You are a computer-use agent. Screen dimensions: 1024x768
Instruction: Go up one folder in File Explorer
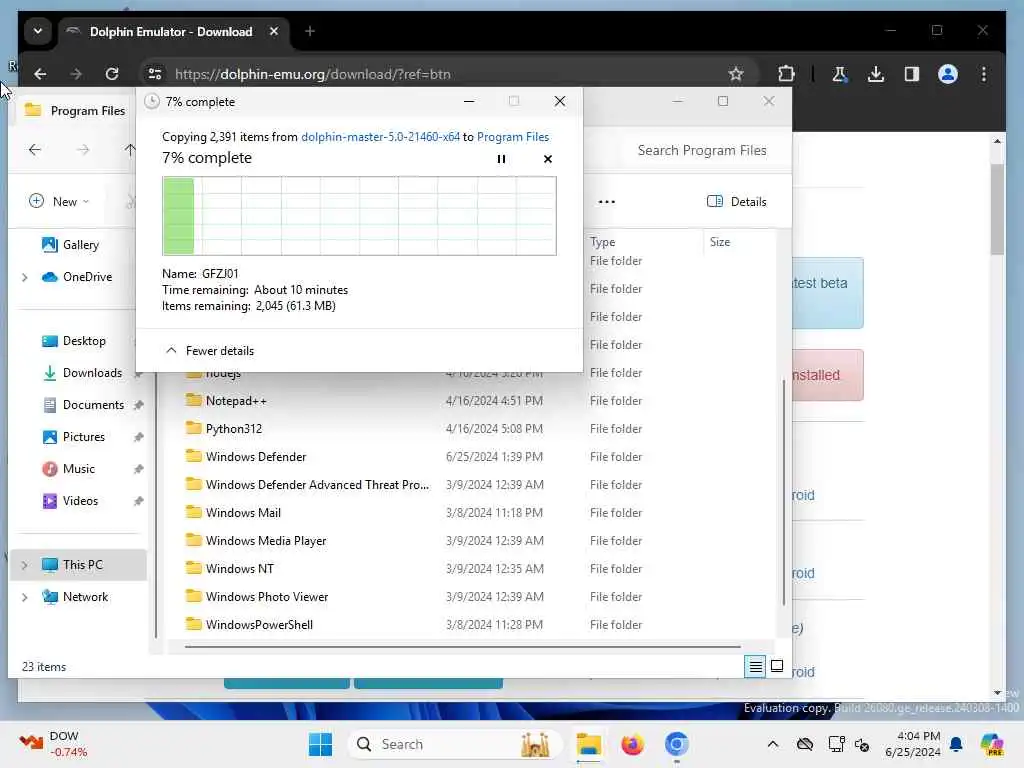pyautogui.click(x=130, y=150)
